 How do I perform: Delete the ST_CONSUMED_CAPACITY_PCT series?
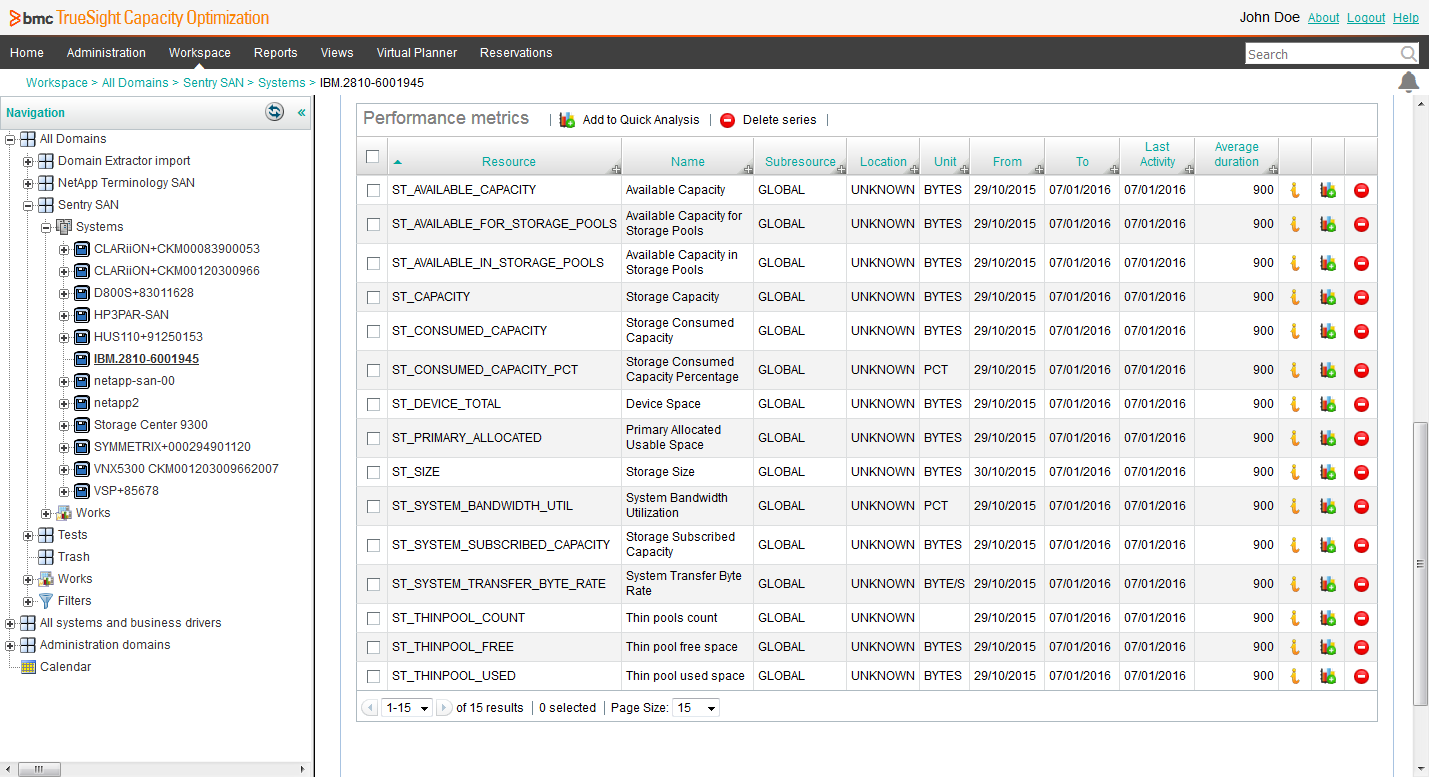tap(1361, 370)
